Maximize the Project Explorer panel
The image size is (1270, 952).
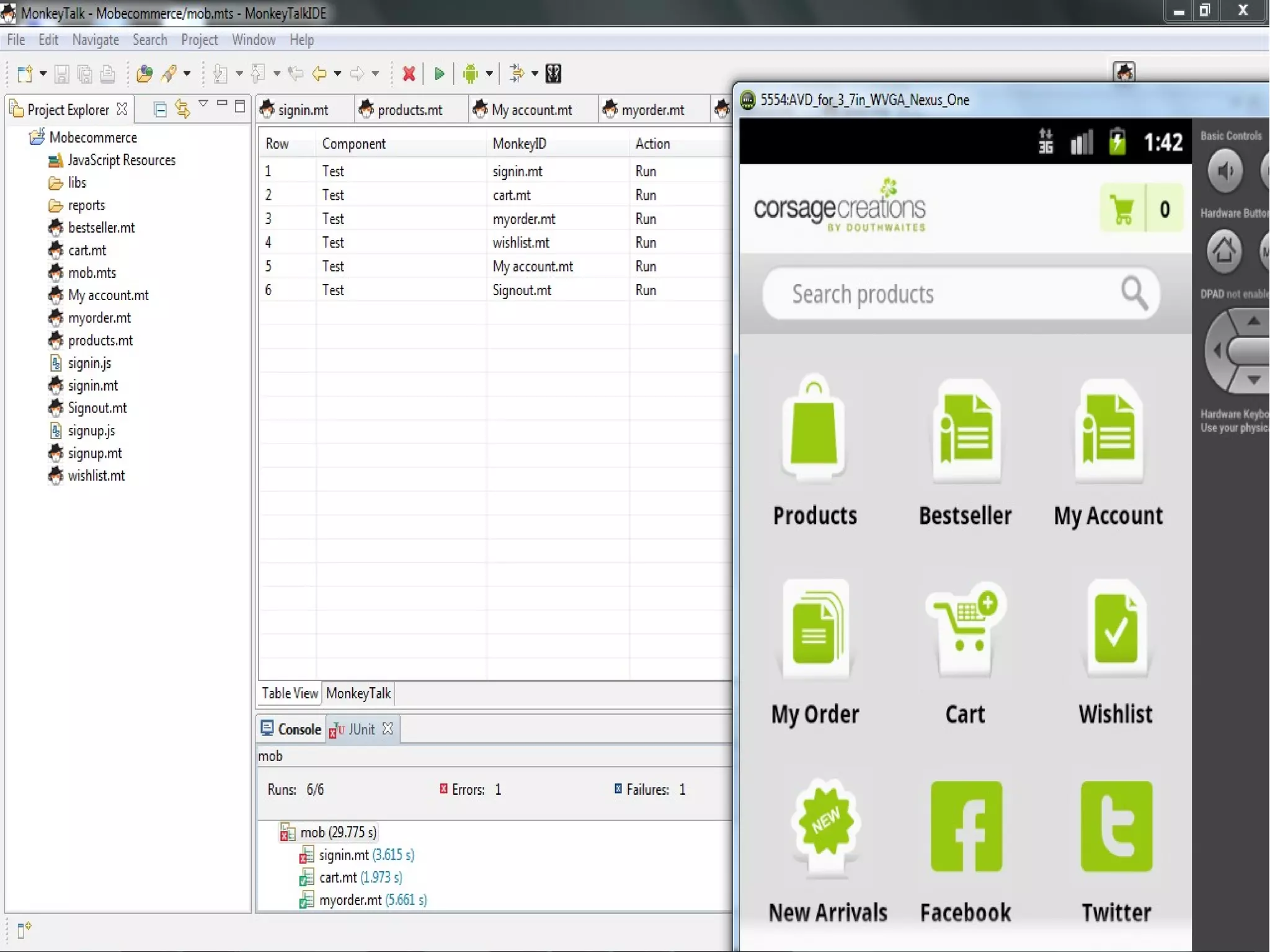pyautogui.click(x=240, y=106)
